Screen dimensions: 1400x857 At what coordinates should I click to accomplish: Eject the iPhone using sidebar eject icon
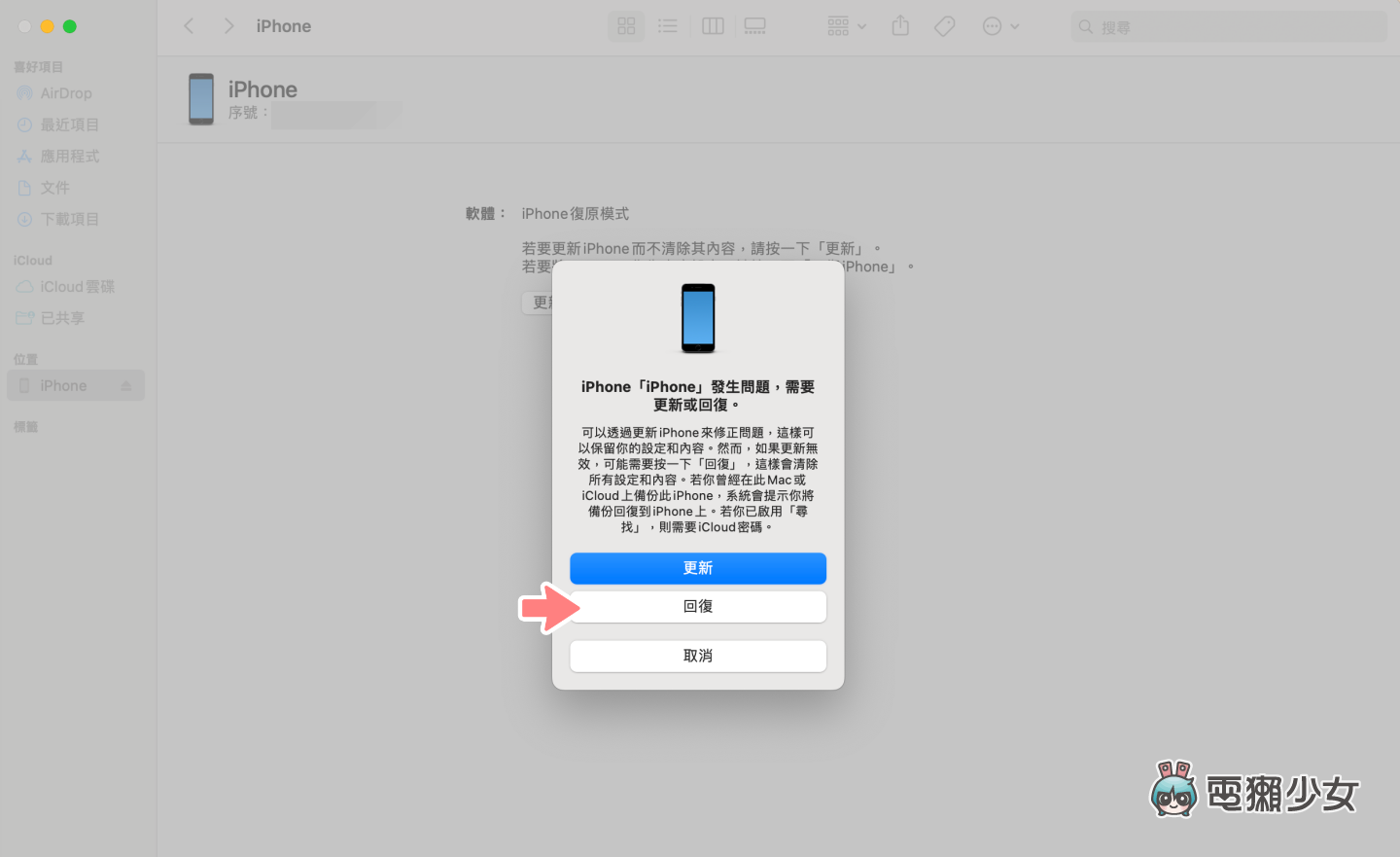pos(125,386)
